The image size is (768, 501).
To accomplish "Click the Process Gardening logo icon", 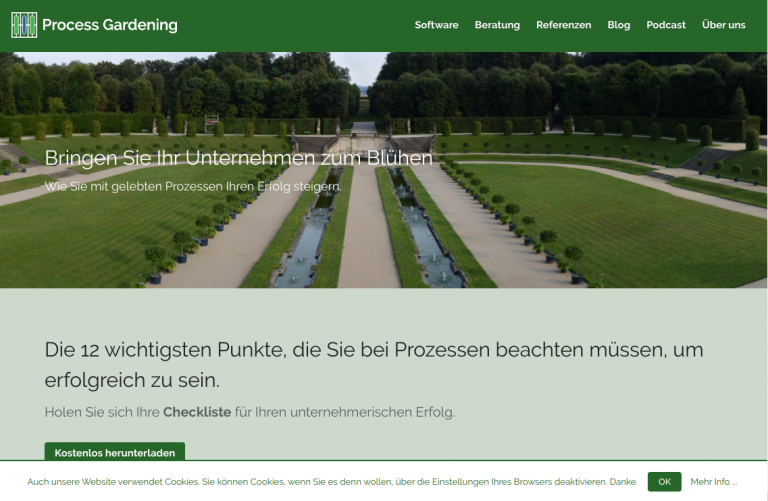I will tap(24, 25).
